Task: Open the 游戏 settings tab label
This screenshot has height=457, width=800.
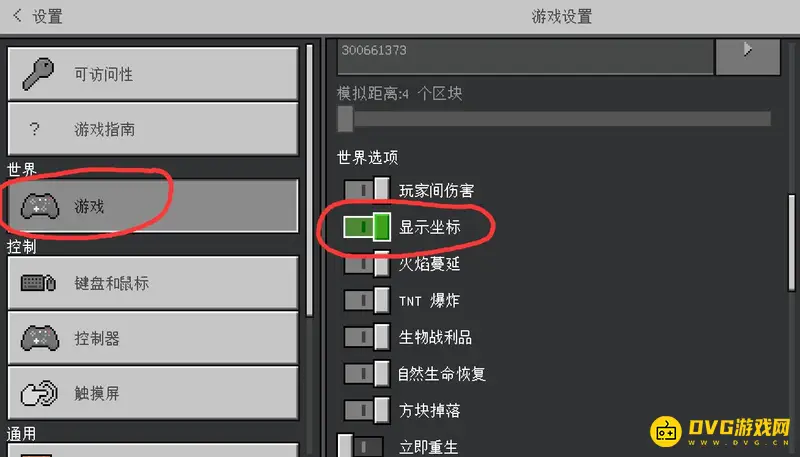Action: tap(89, 206)
